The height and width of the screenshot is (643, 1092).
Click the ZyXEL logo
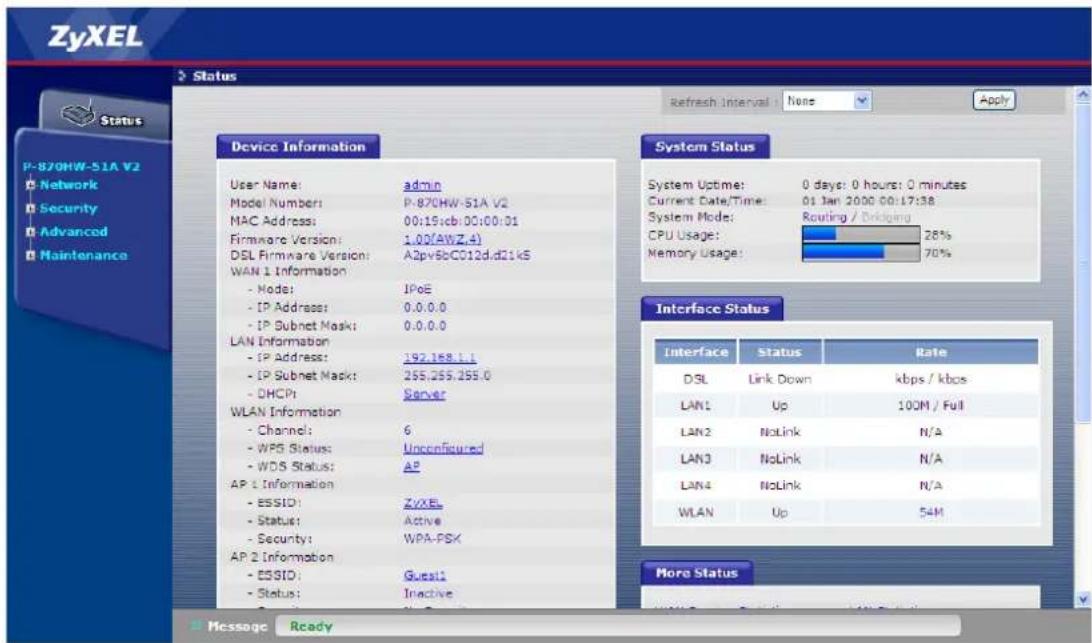point(95,37)
